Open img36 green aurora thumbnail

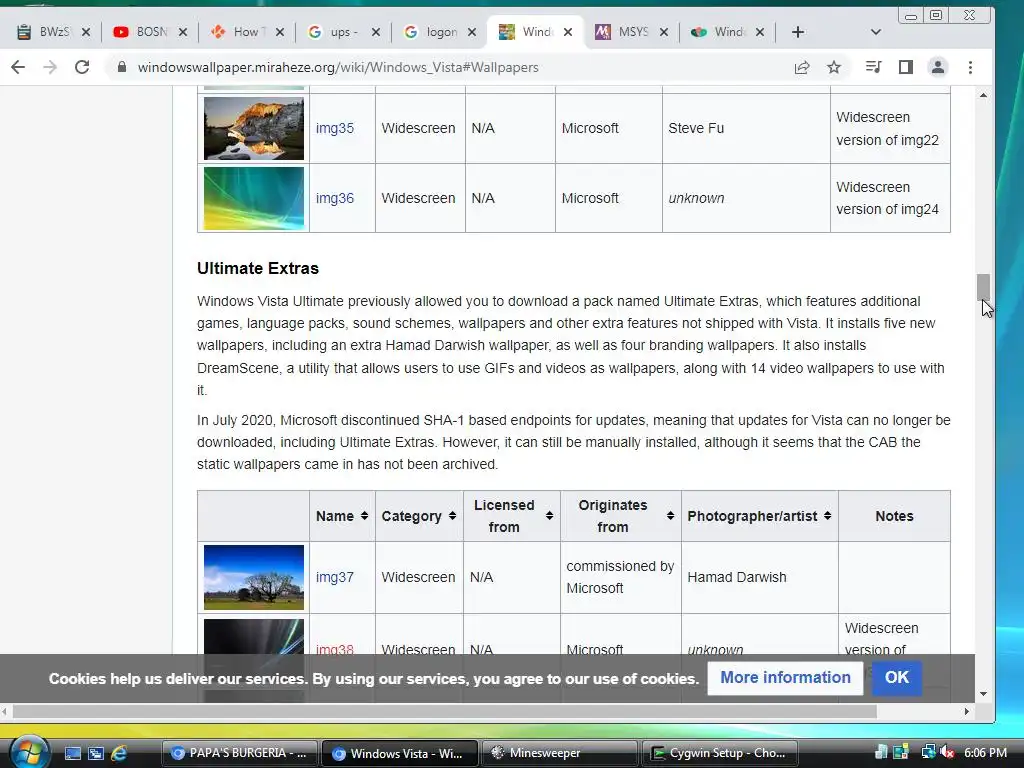pos(253,199)
